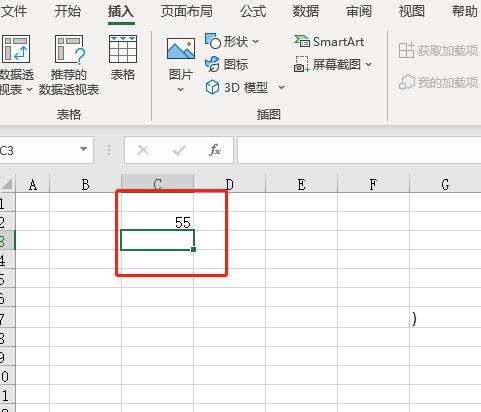Select column B header
The width and height of the screenshot is (481, 412).
point(85,184)
